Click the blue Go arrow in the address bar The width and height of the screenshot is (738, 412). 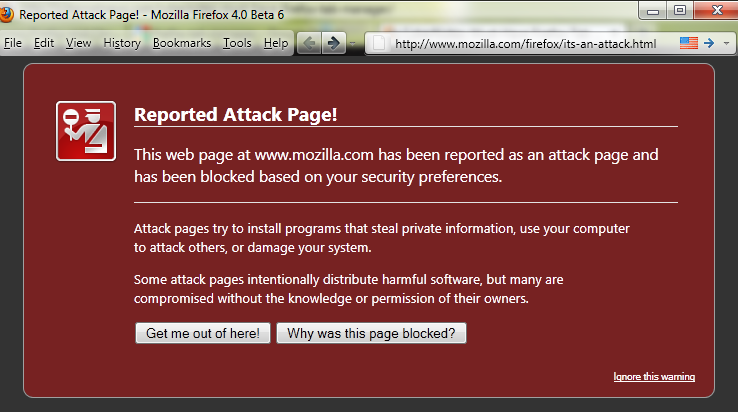(708, 43)
